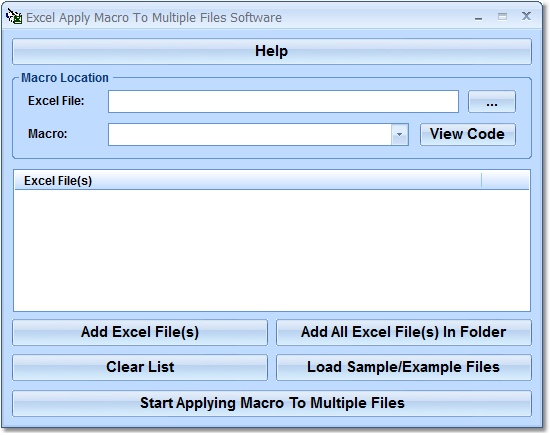The width and height of the screenshot is (550, 435).
Task: Browse for macro file with the '...' button
Action: coord(491,101)
